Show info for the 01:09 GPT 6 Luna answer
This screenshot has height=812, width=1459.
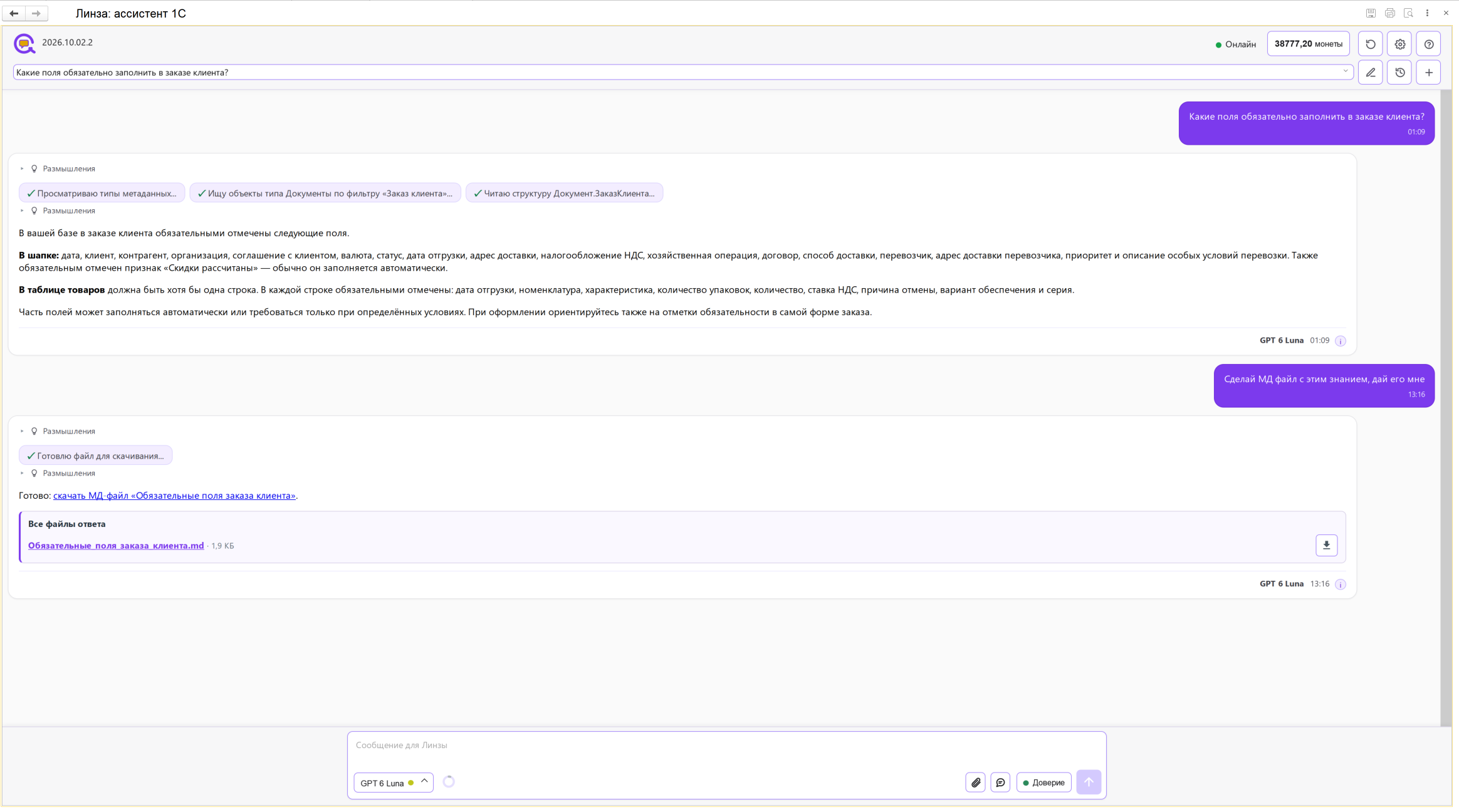(1340, 341)
